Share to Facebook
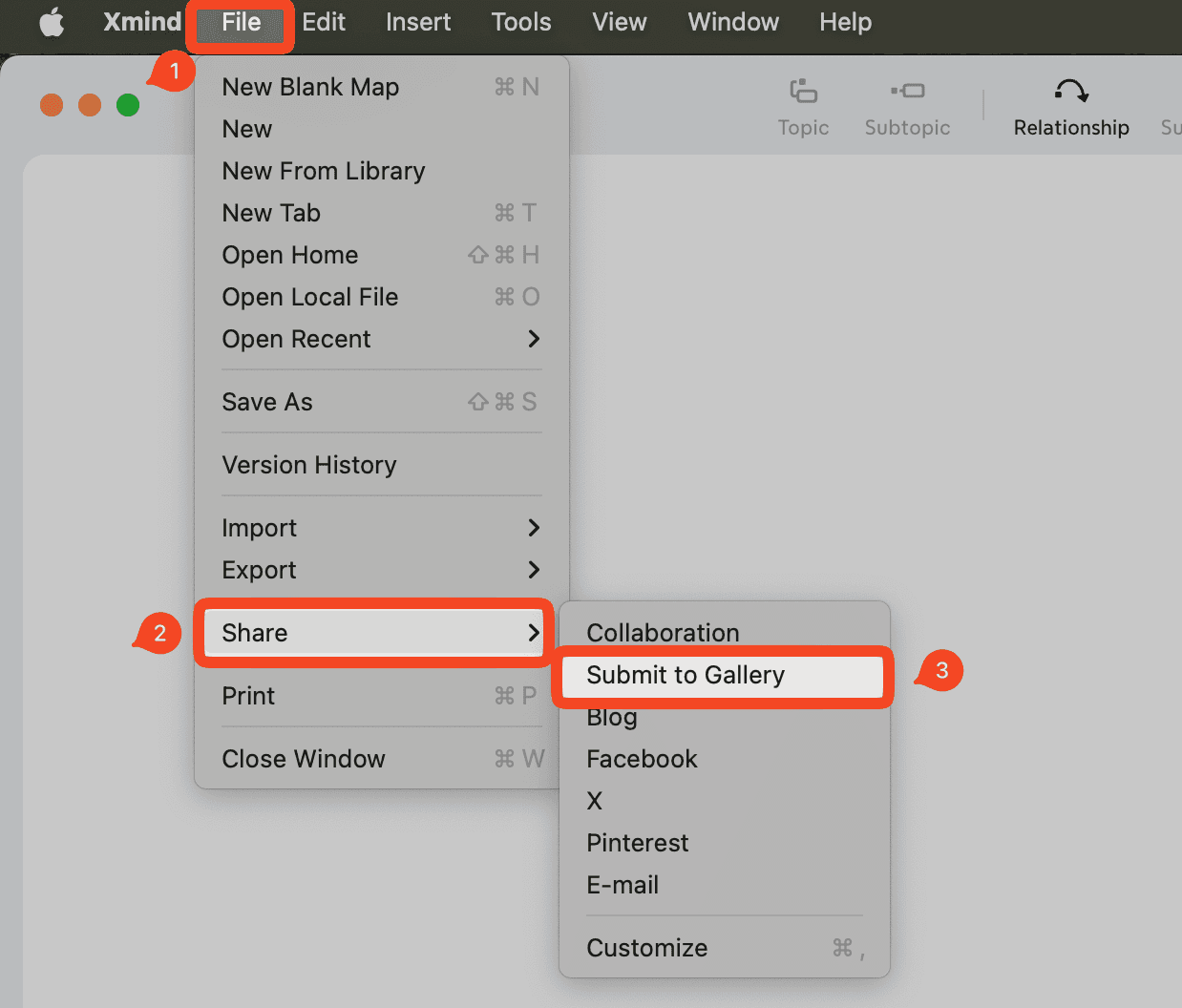The width and height of the screenshot is (1182, 1008). [x=724, y=759]
